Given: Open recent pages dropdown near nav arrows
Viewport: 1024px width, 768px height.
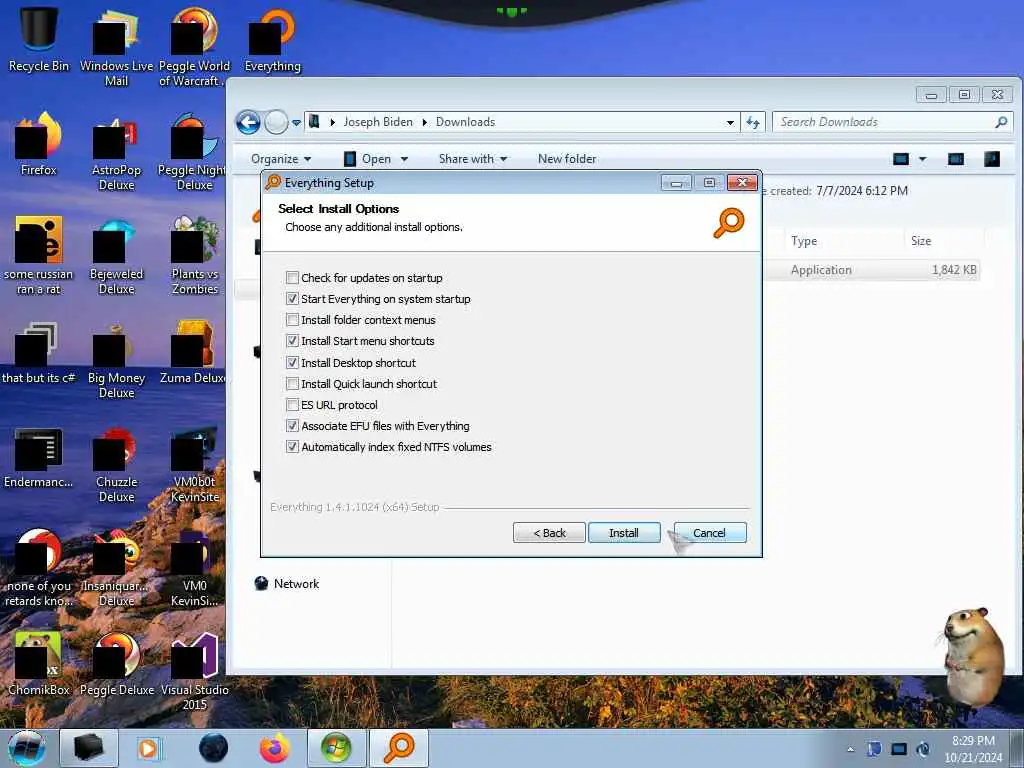Looking at the screenshot, I should pos(296,122).
